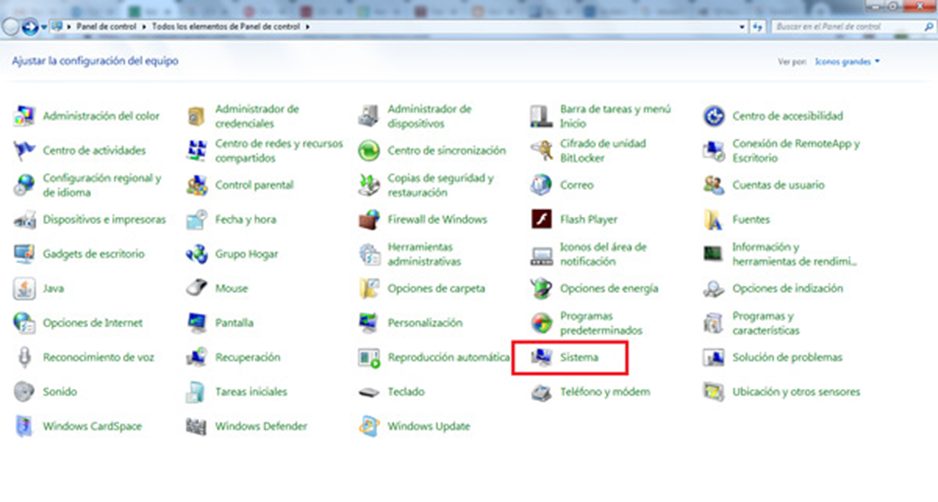Open Centro de redes y recursos compartidos icon

click(196, 150)
